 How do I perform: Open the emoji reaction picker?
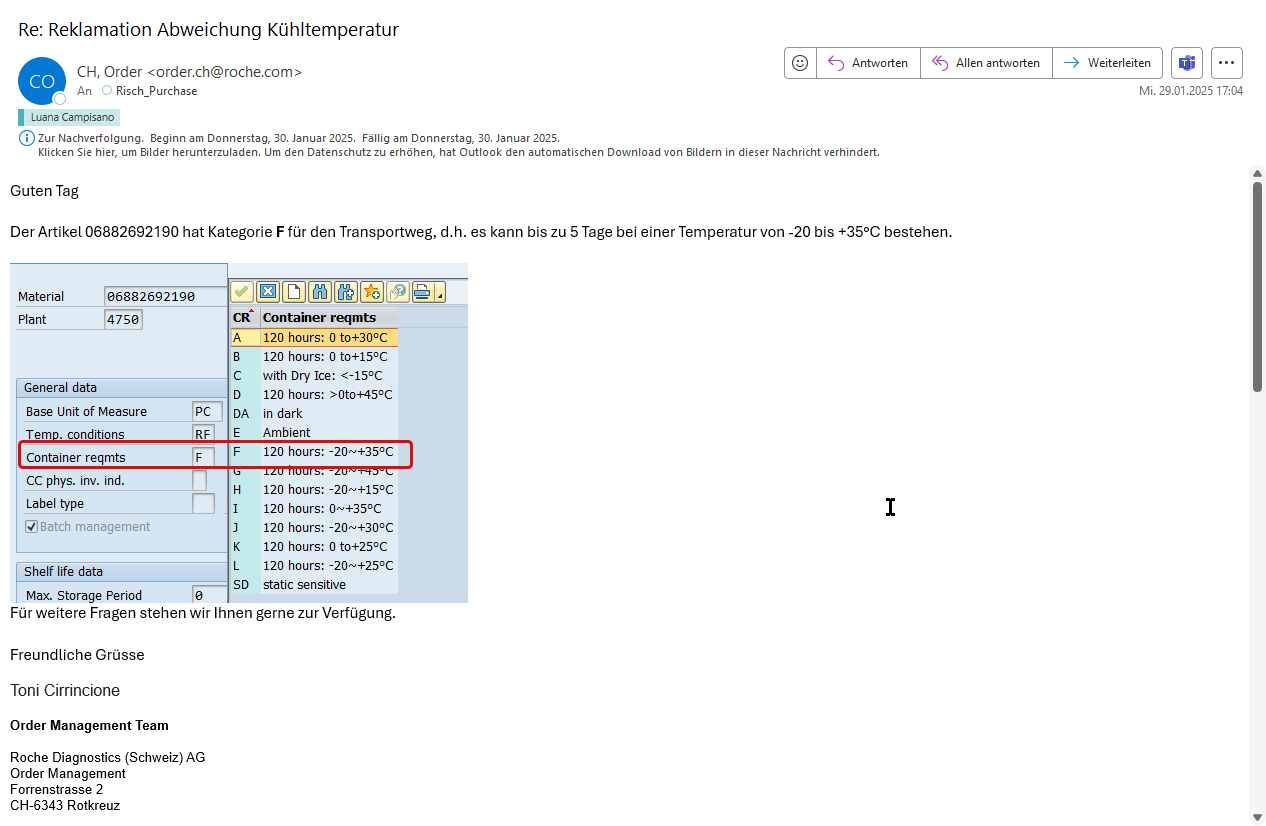[x=800, y=62]
